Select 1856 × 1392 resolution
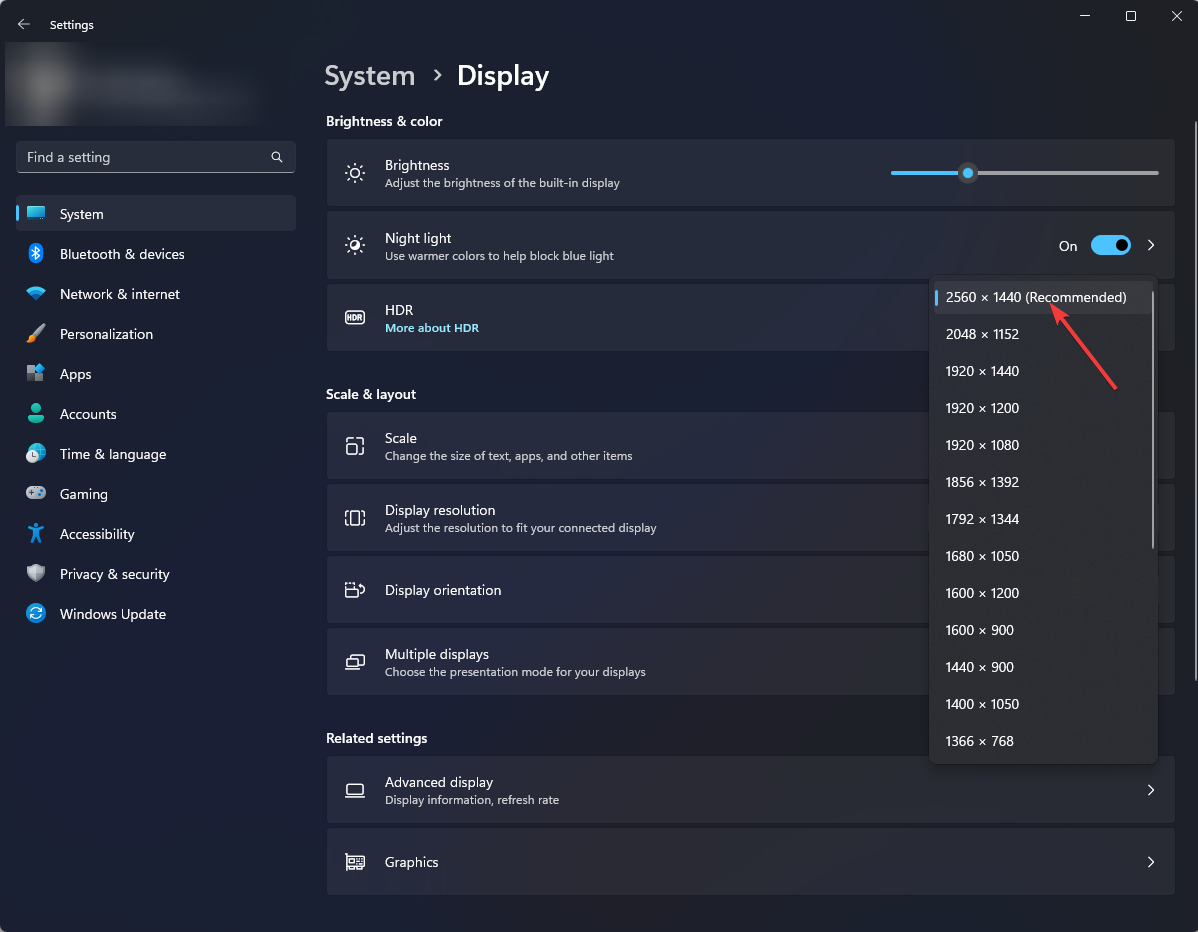The width and height of the screenshot is (1198, 932). point(1042,482)
